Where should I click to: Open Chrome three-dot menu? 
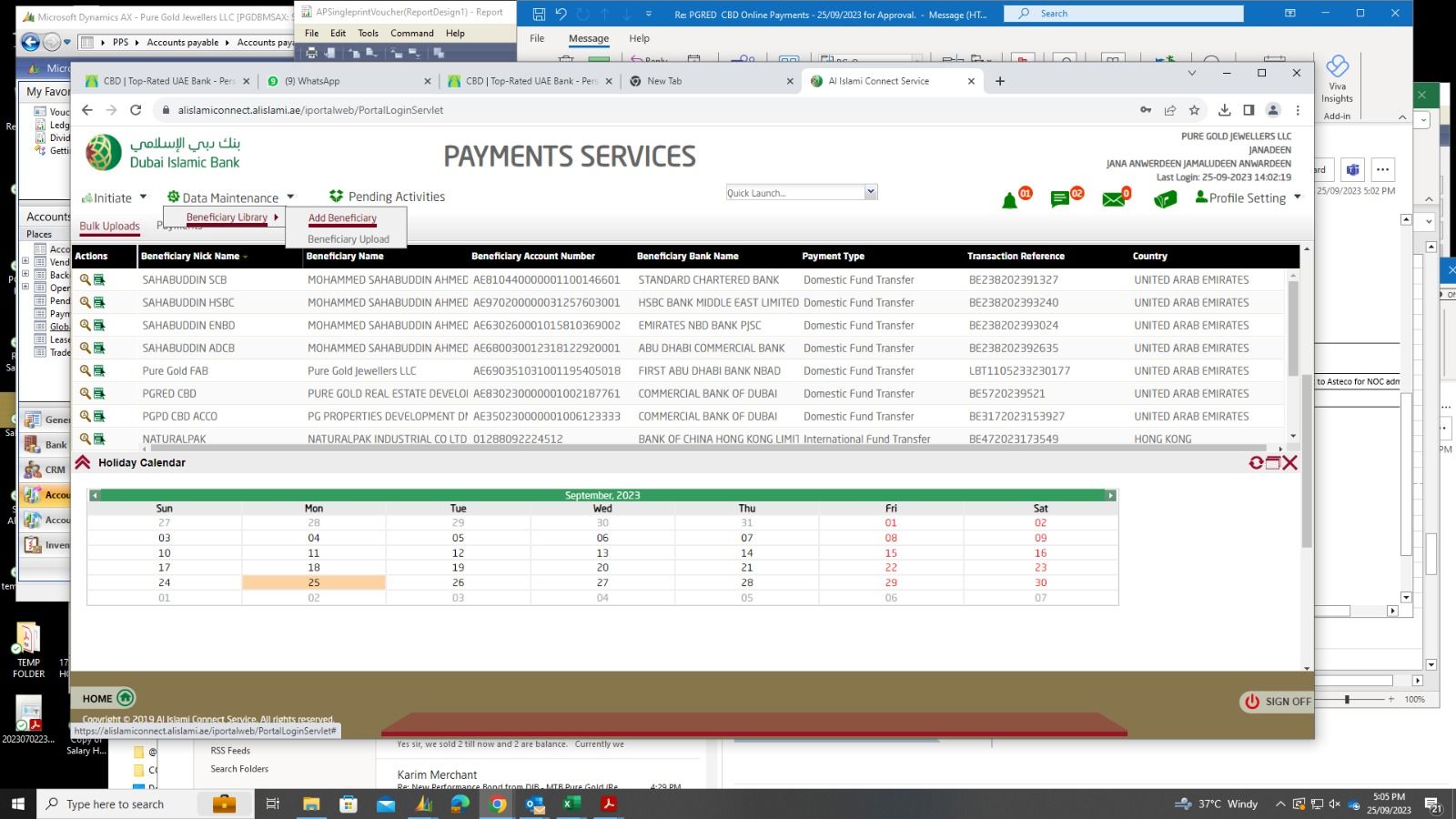coord(1298,110)
